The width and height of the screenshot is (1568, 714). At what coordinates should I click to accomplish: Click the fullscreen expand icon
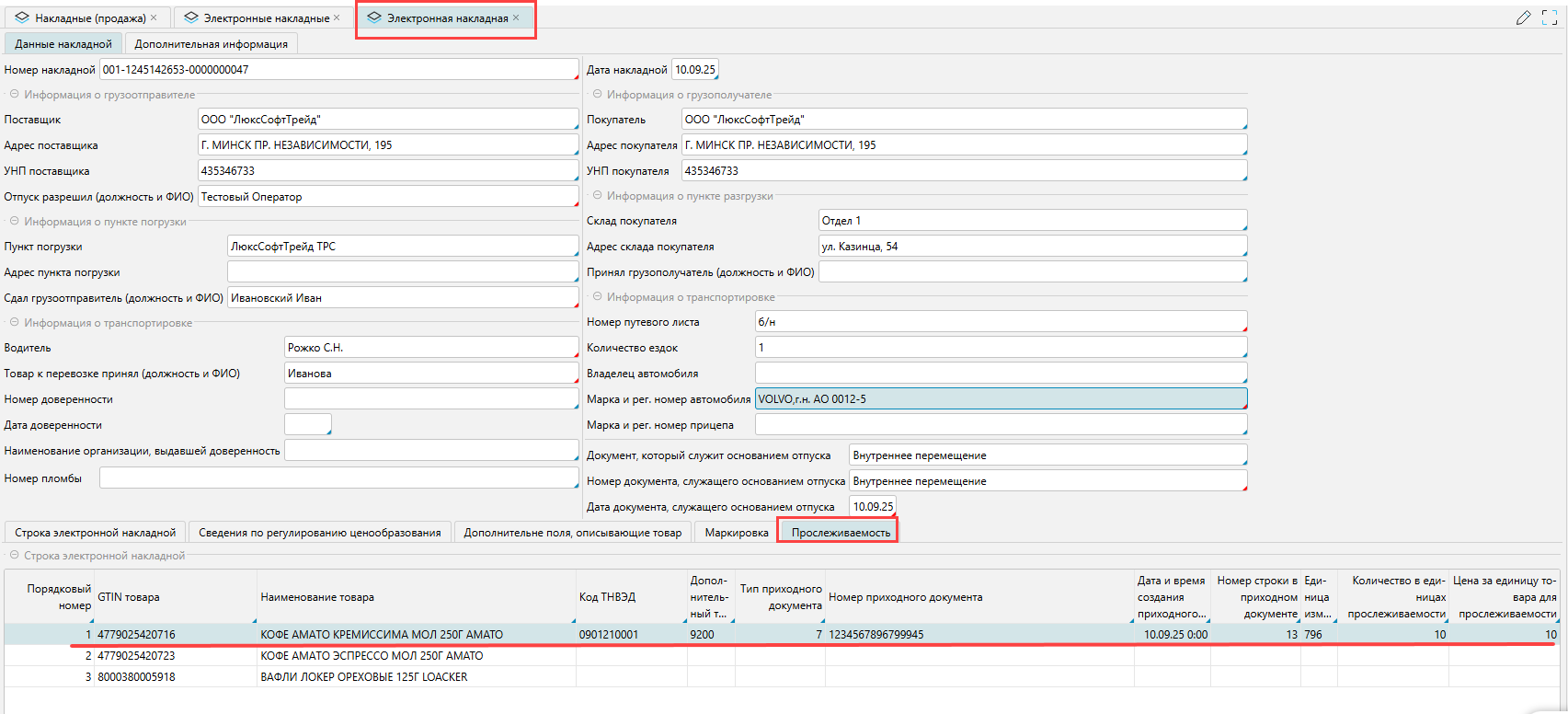coord(1550,17)
